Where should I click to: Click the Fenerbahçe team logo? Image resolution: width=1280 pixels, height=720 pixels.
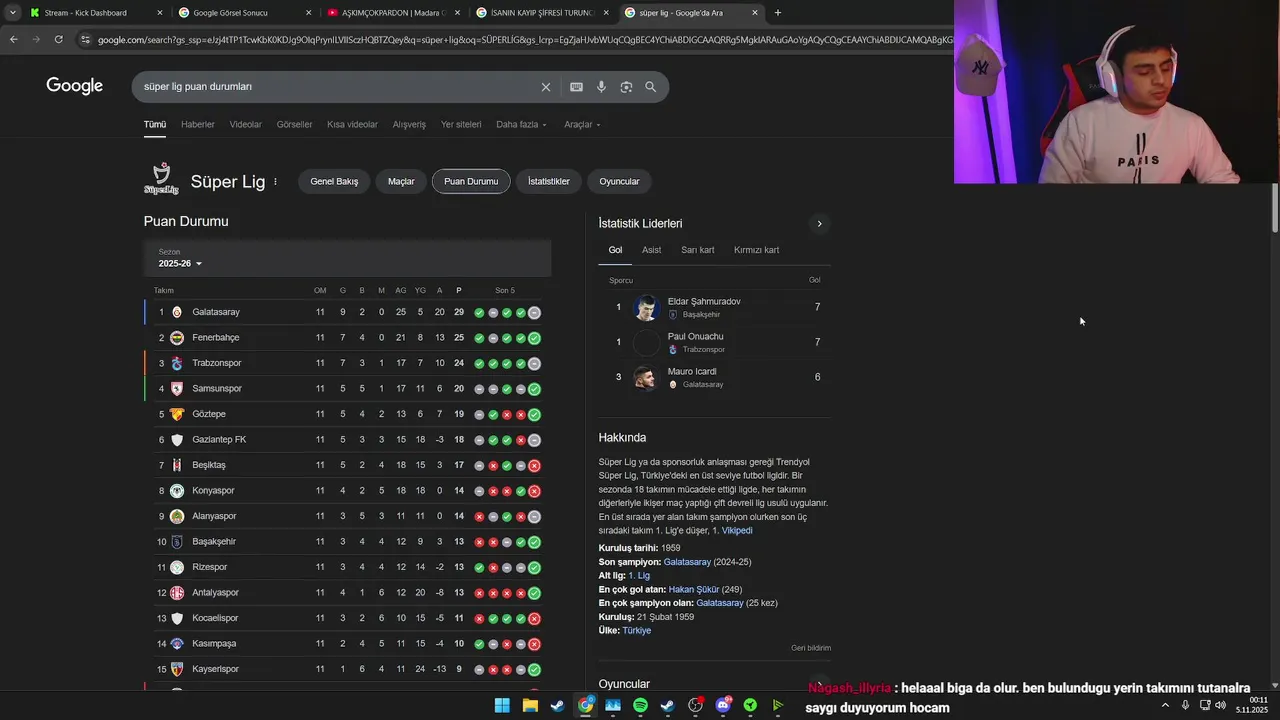[177, 338]
